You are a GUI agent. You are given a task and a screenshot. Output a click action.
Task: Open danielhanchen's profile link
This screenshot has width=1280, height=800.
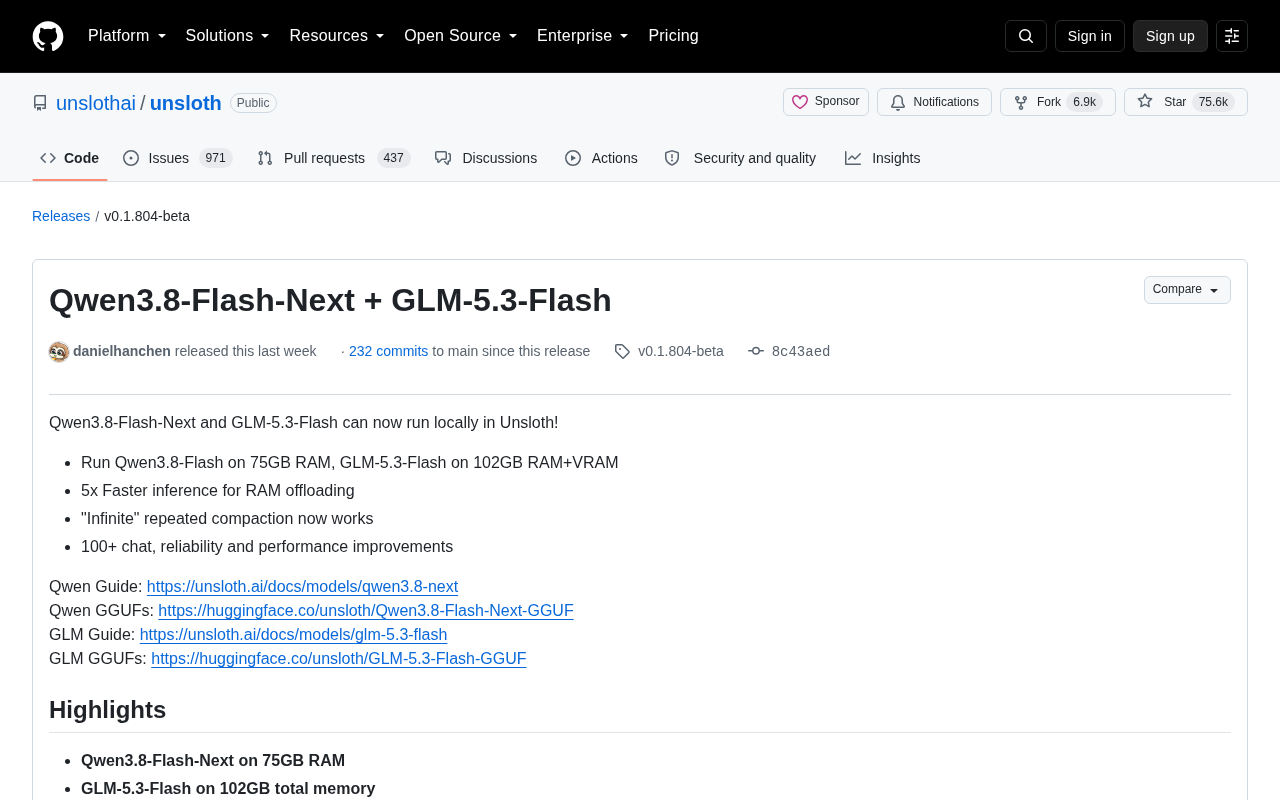pyautogui.click(x=122, y=351)
